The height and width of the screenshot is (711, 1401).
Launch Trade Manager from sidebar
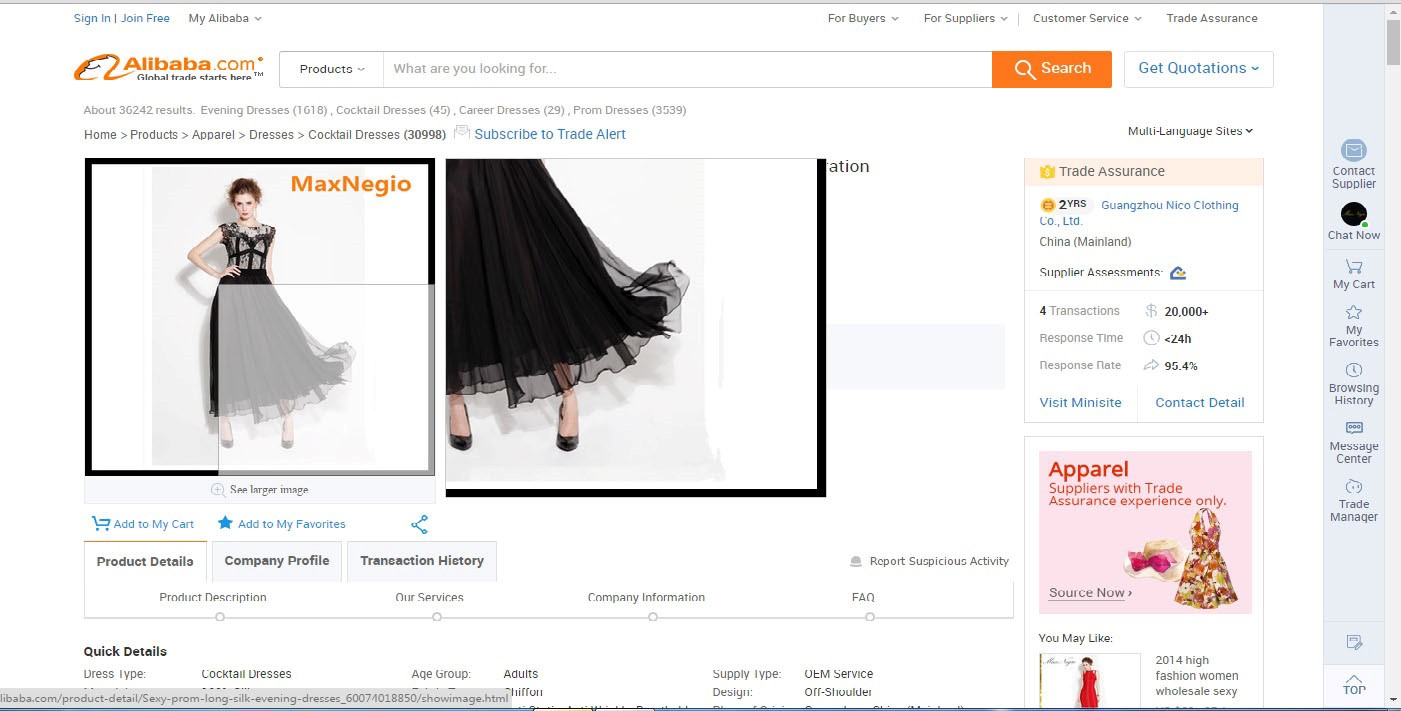tap(1353, 486)
